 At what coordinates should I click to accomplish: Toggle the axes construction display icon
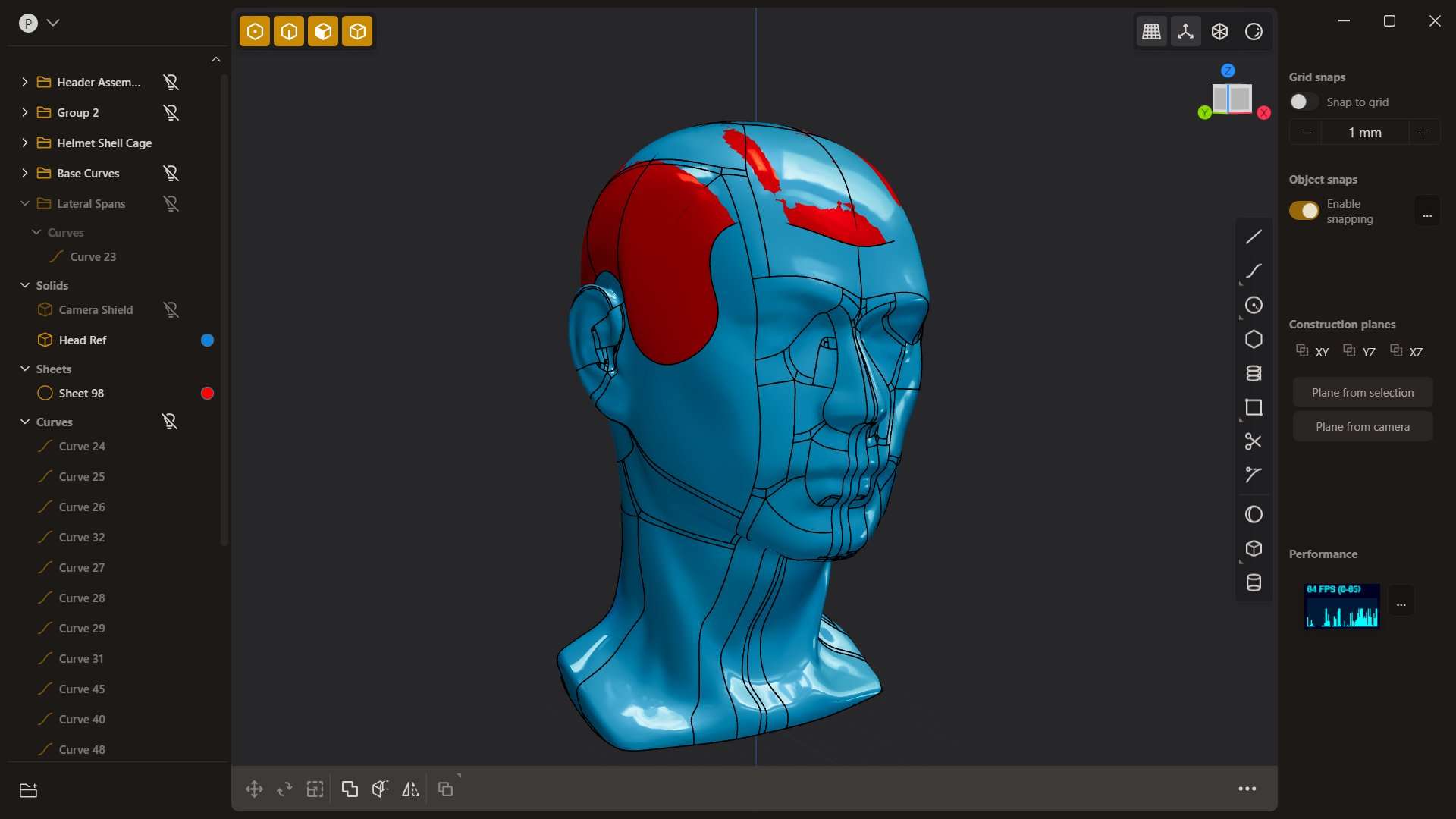pos(1185,32)
